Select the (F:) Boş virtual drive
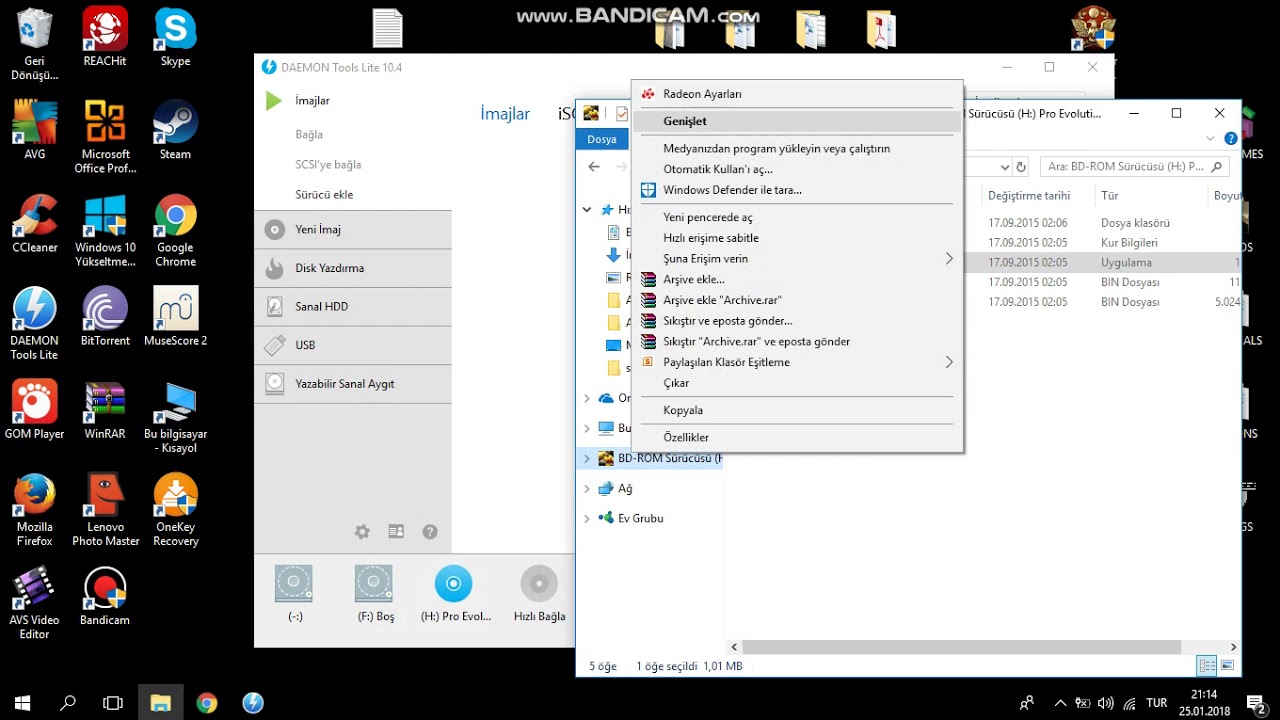 point(376,593)
